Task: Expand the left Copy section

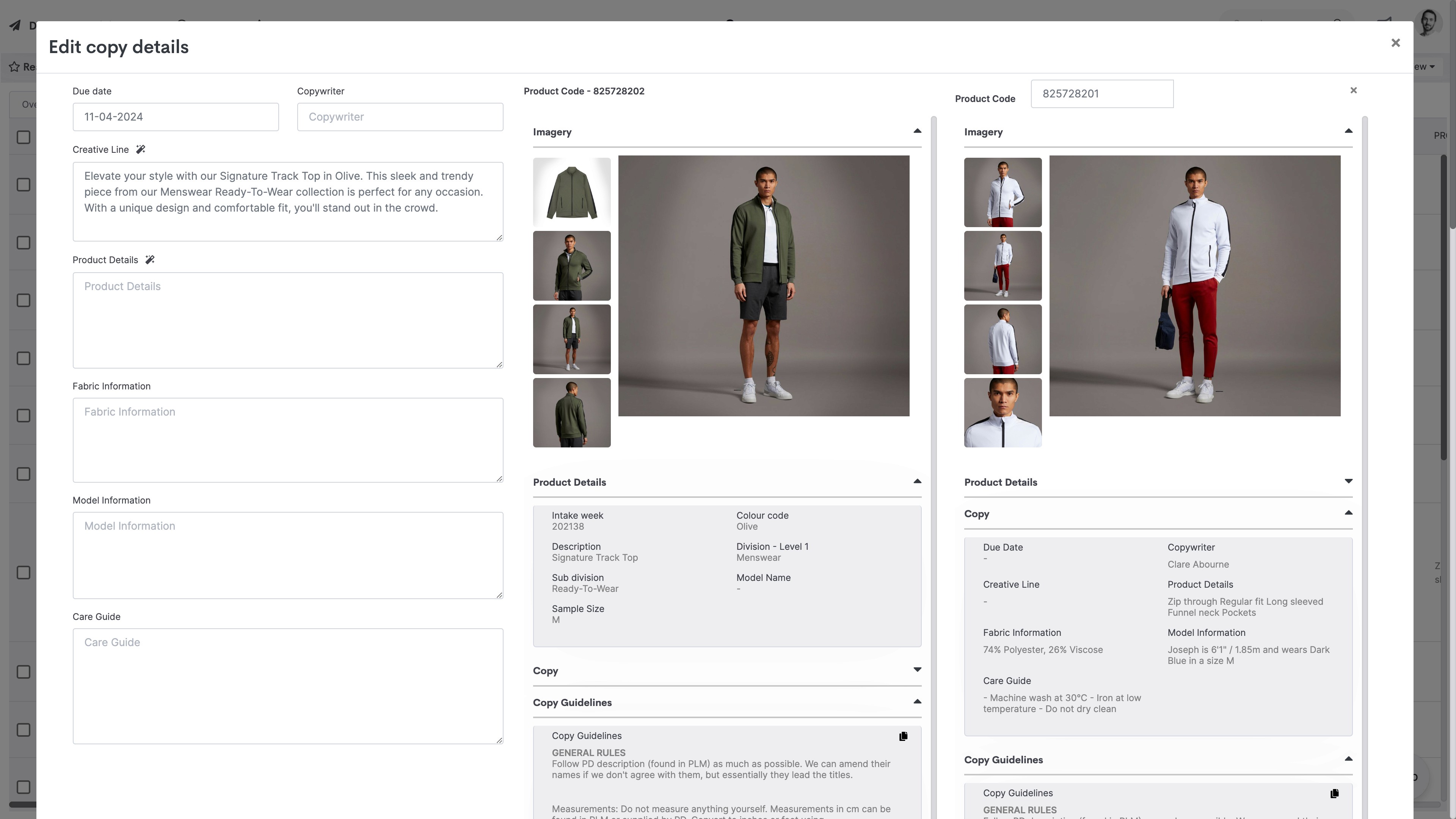Action: click(x=917, y=670)
